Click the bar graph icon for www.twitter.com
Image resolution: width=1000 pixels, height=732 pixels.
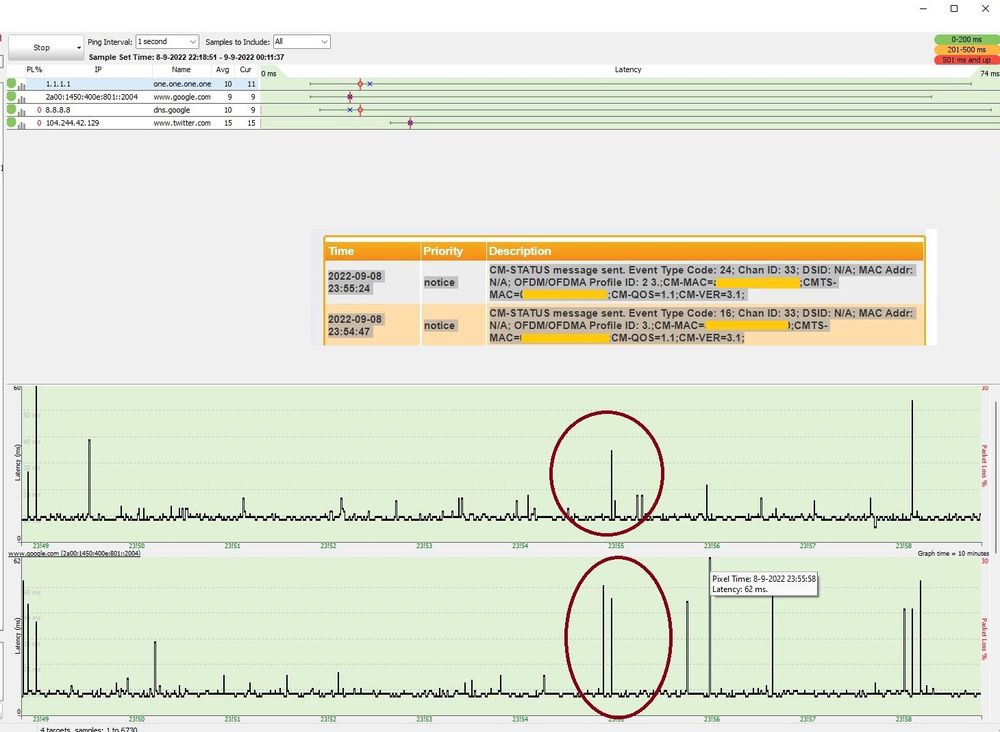tap(21, 123)
